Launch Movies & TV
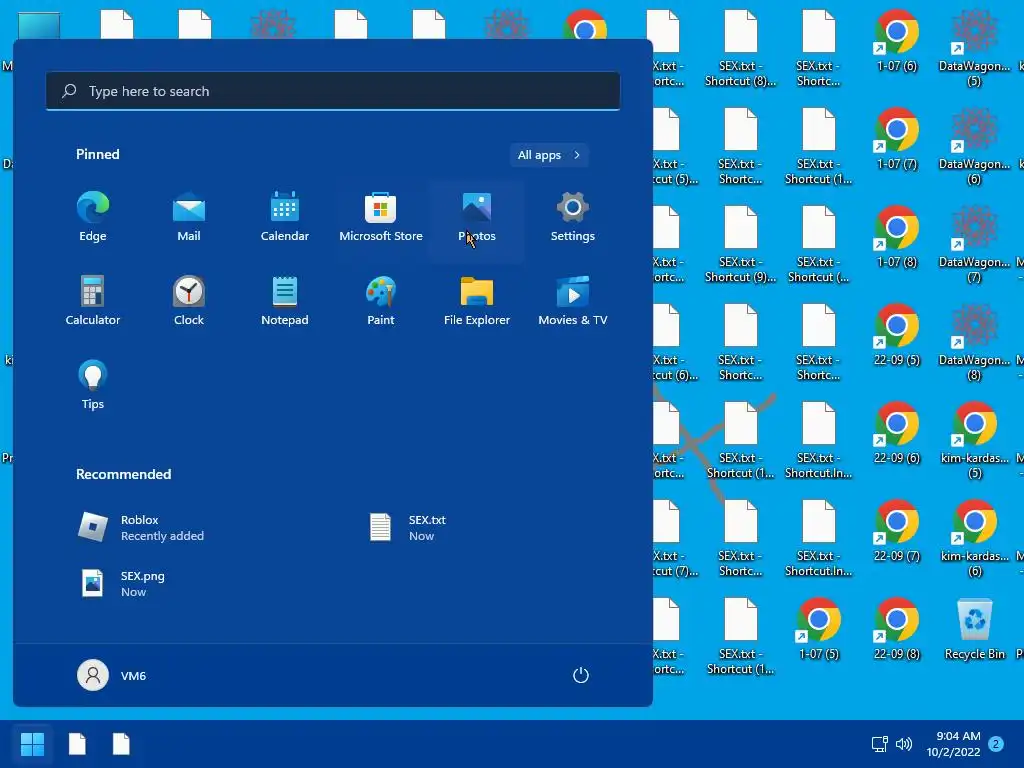Image resolution: width=1024 pixels, height=768 pixels. [x=573, y=300]
